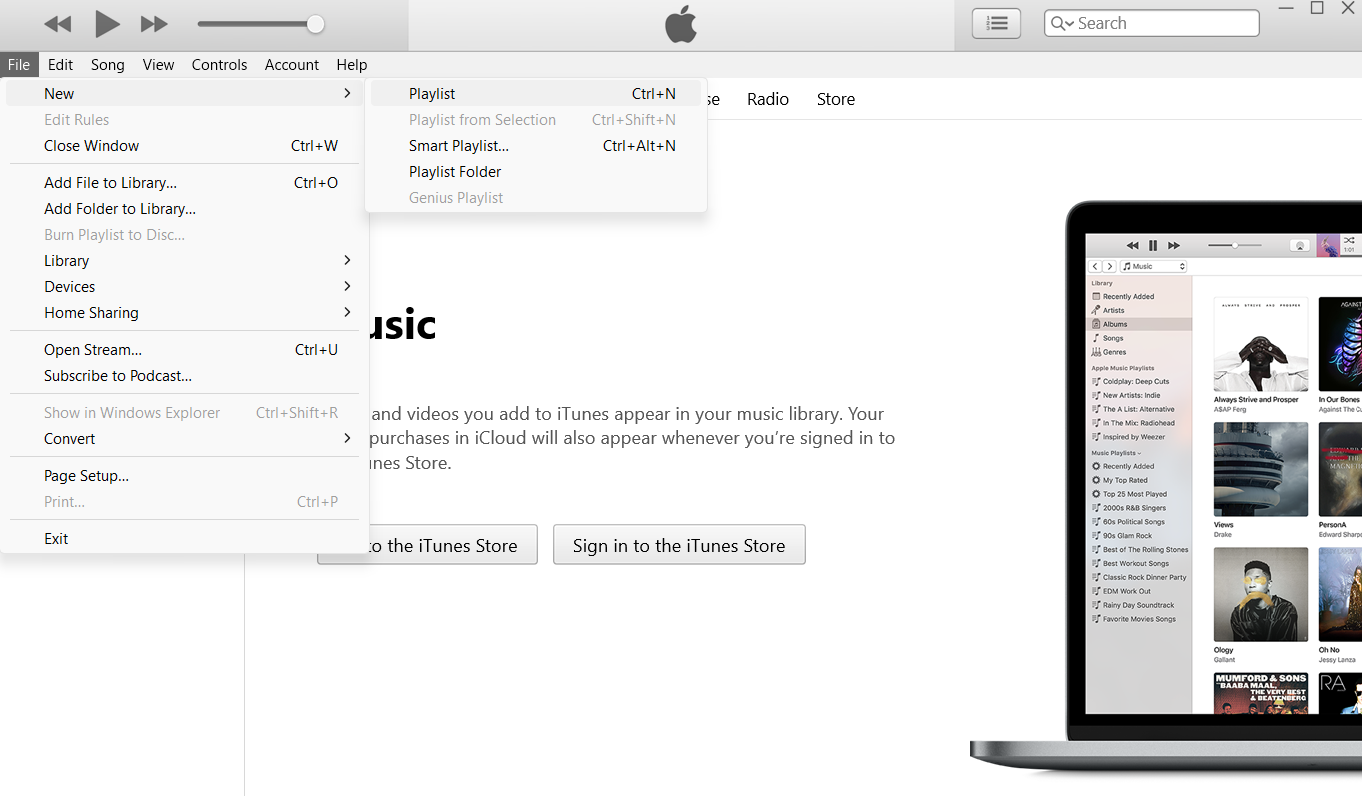Image resolution: width=1362 pixels, height=796 pixels.
Task: Click the search magnifier dropdown icon
Action: coord(1061,23)
